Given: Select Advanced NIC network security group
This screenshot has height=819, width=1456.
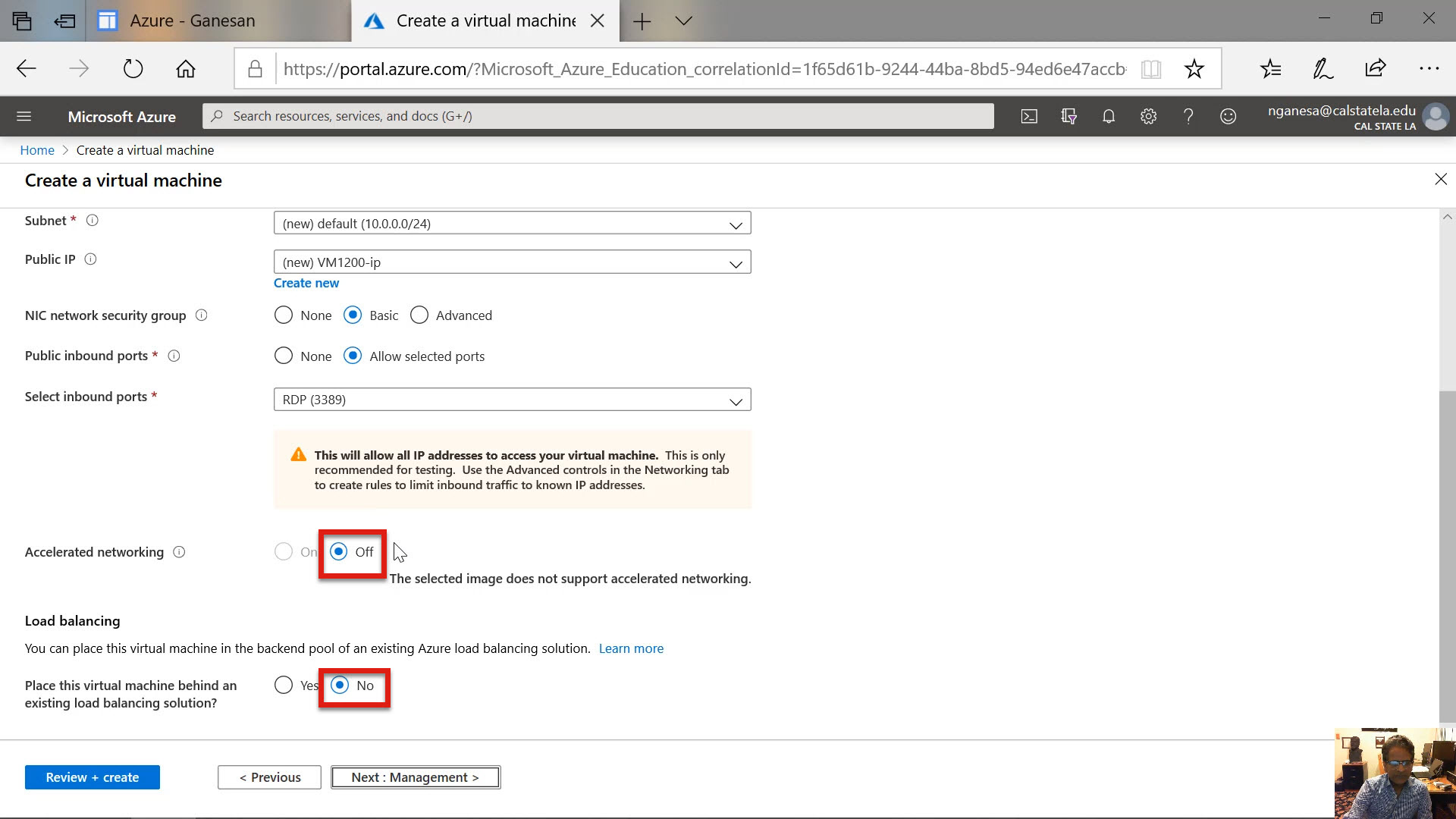Looking at the screenshot, I should tap(419, 315).
